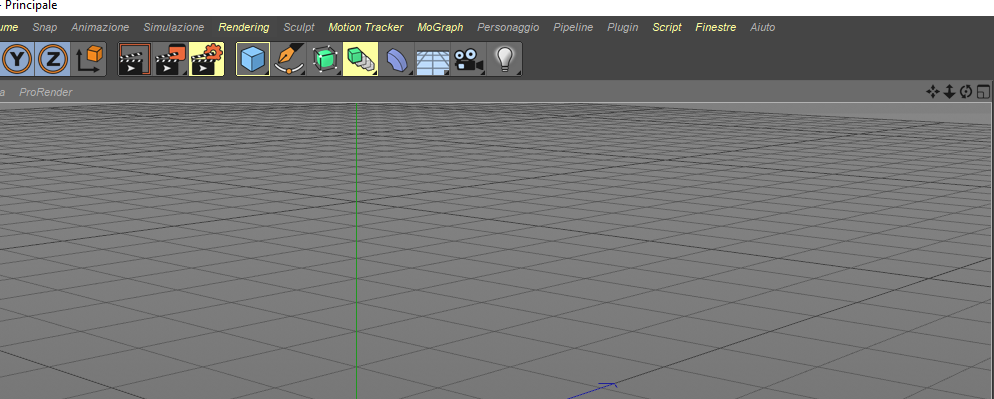The image size is (994, 399).
Task: Open the Bend deformer icon
Action: click(397, 59)
